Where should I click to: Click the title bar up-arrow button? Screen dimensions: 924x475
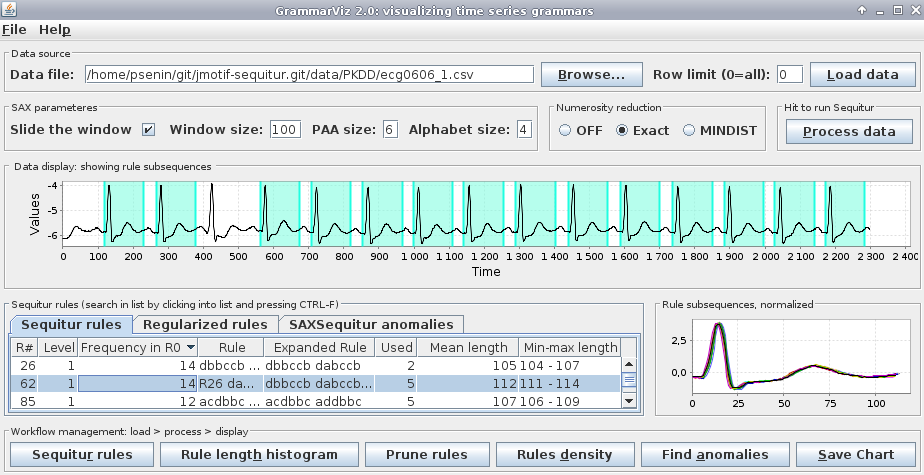coord(862,10)
